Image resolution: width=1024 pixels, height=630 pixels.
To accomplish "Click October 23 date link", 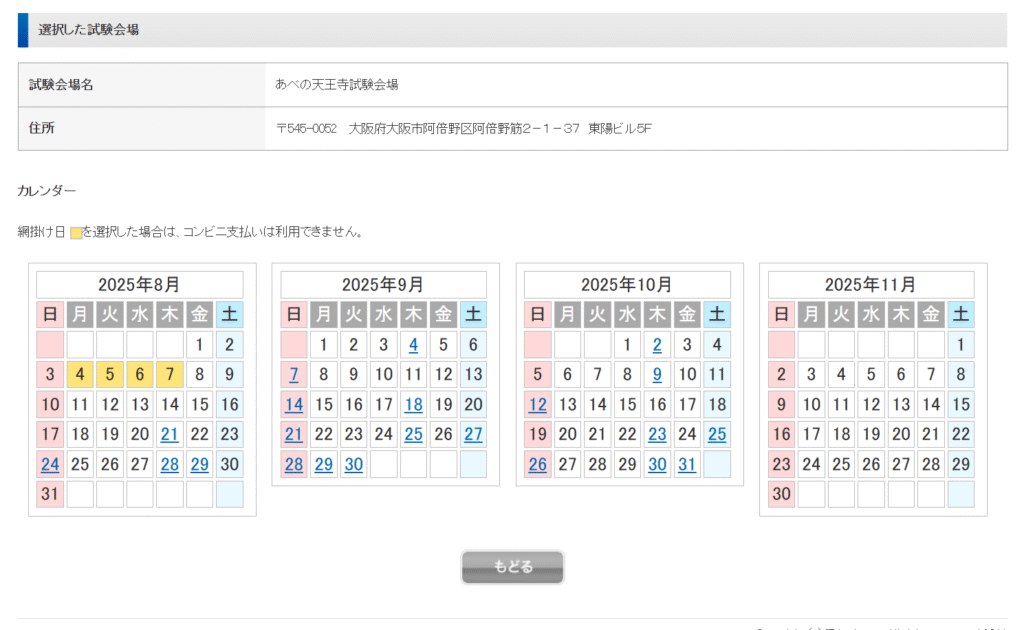I will 657,434.
